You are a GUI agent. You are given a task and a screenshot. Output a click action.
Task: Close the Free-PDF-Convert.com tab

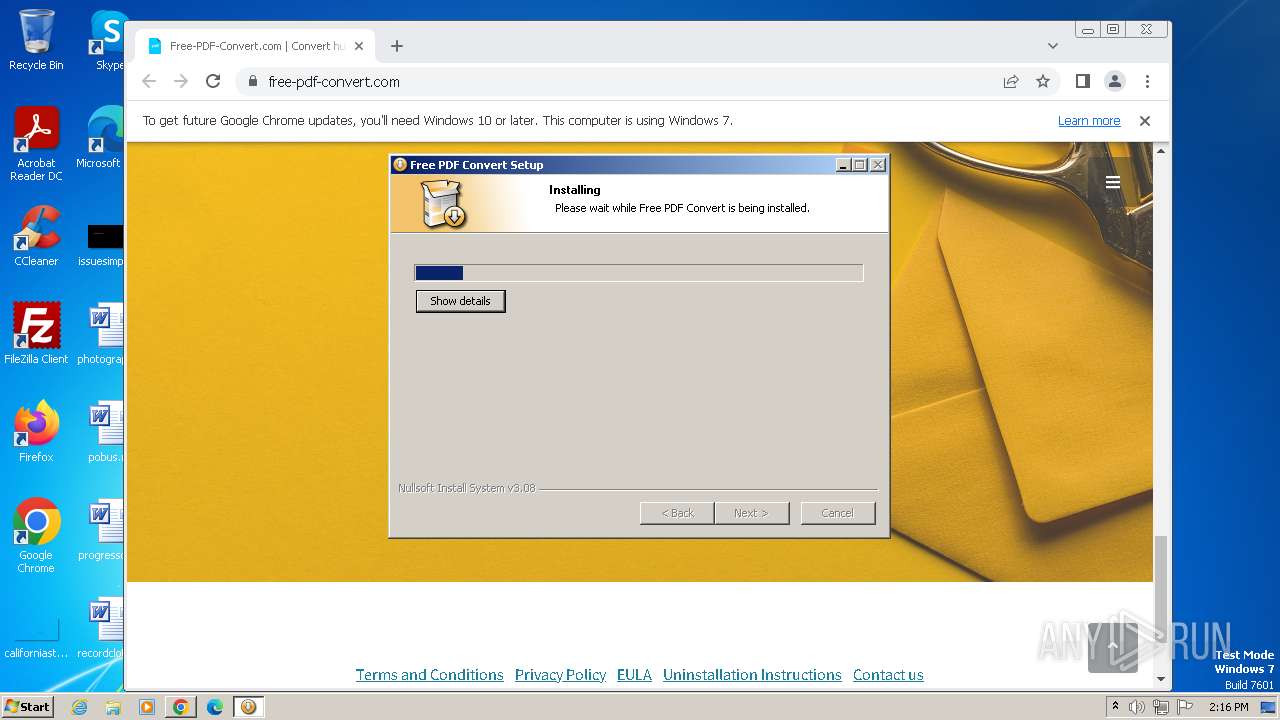click(x=359, y=46)
